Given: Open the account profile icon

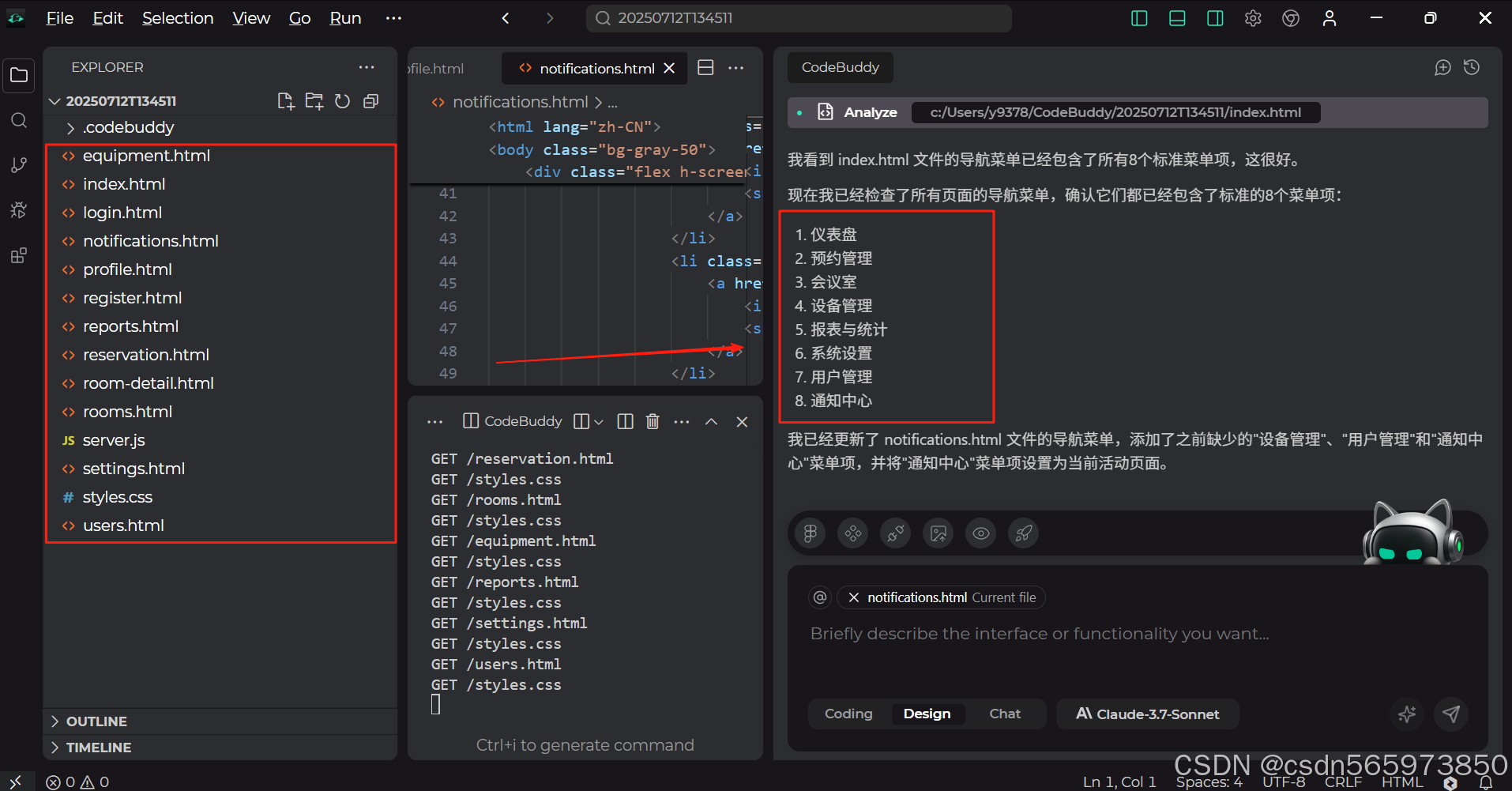Looking at the screenshot, I should (1330, 18).
